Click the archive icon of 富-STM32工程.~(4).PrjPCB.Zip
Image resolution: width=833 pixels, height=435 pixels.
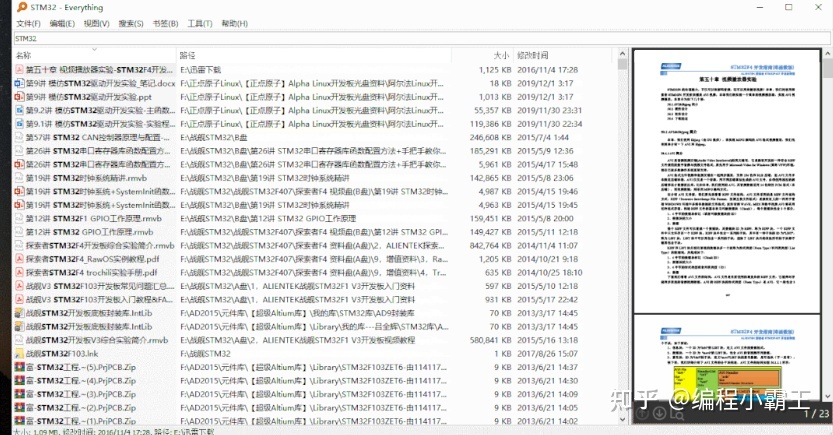coord(19,380)
